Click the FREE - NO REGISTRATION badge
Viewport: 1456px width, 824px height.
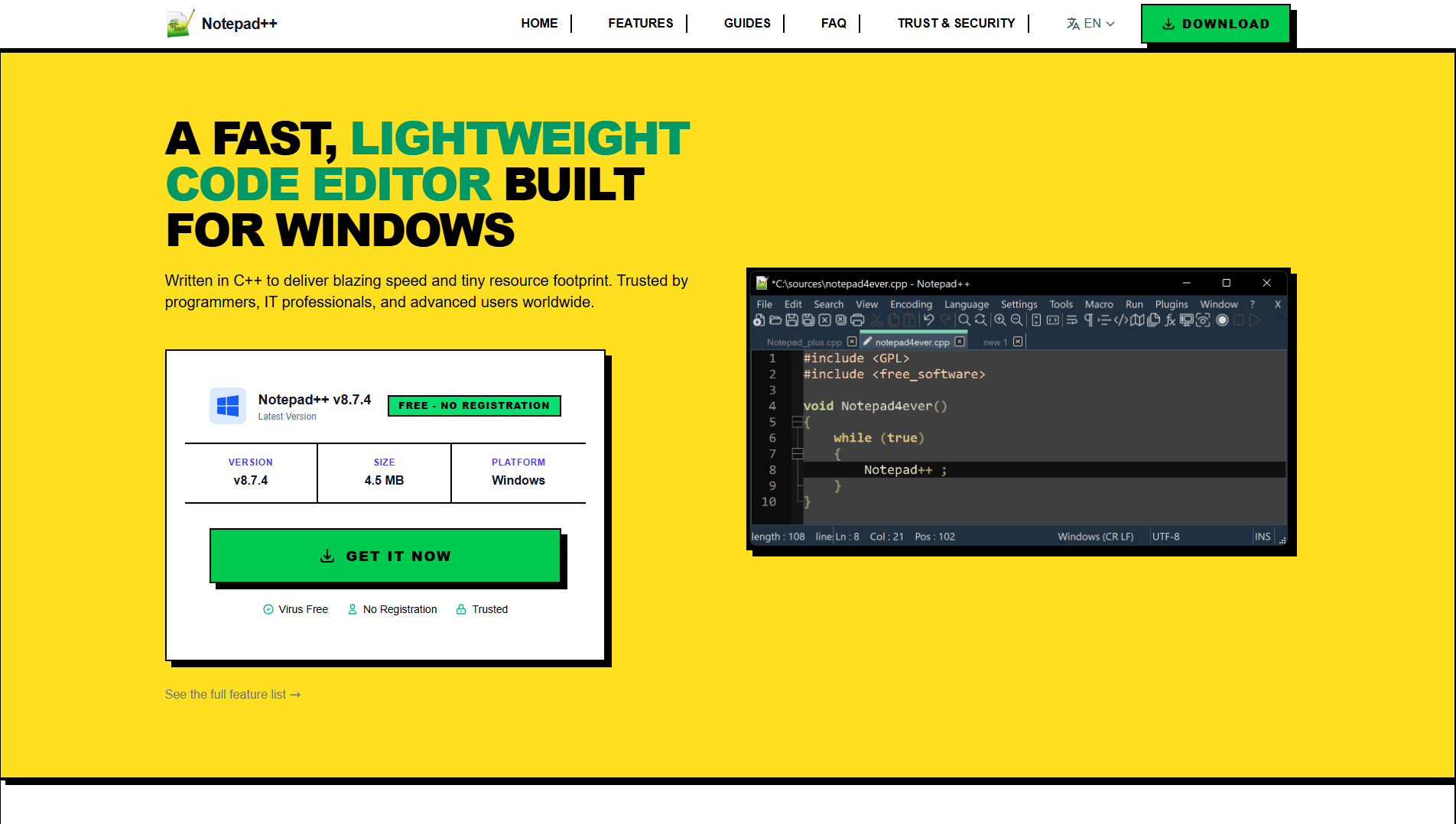(474, 406)
